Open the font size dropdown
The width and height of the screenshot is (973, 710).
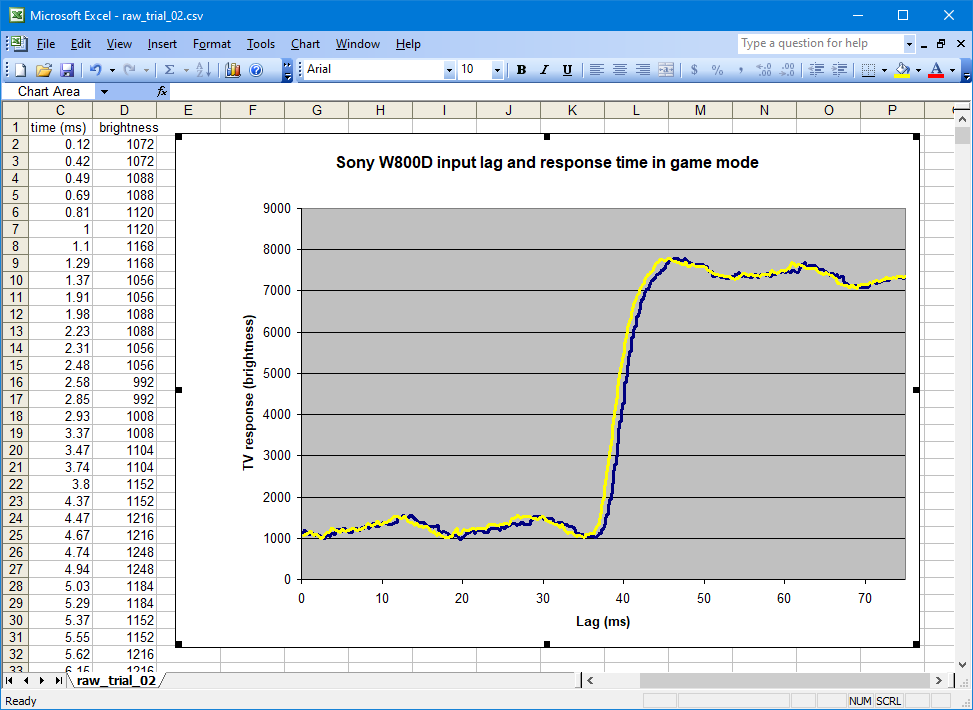click(496, 70)
